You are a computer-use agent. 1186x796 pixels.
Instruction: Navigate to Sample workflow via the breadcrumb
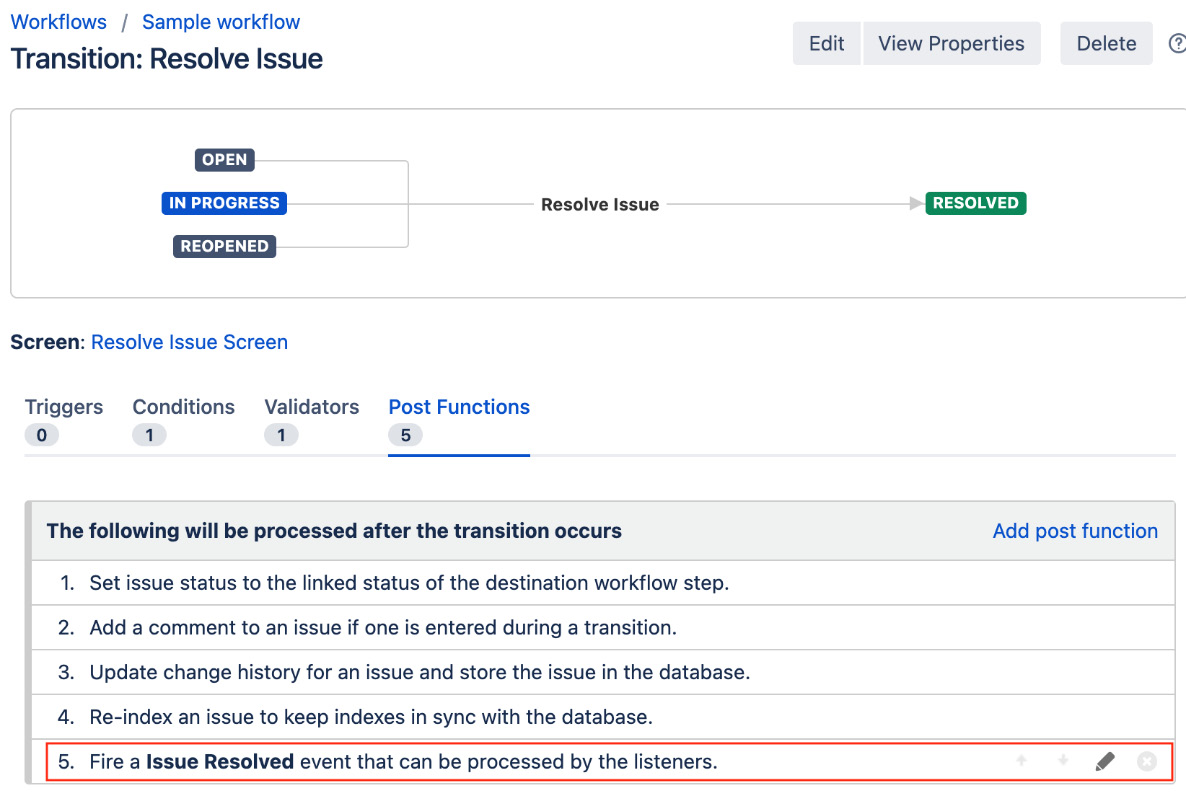click(220, 21)
